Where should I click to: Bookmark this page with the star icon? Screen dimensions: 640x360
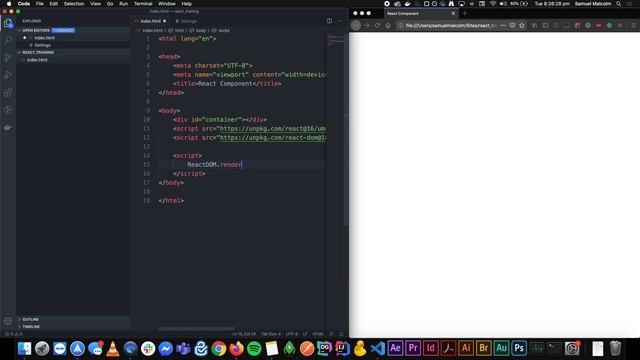coord(522,25)
